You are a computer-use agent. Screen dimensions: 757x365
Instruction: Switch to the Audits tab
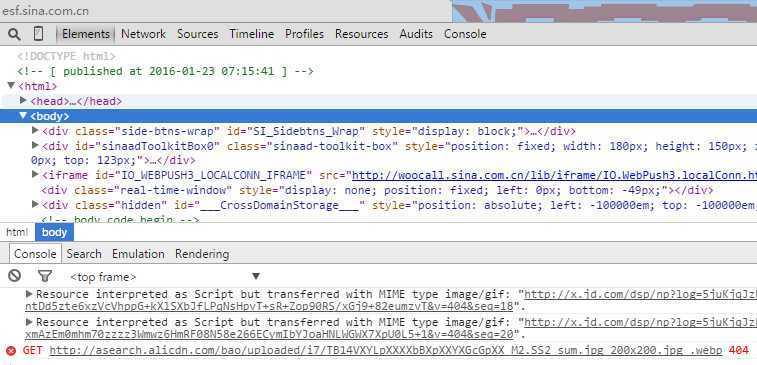pos(416,34)
